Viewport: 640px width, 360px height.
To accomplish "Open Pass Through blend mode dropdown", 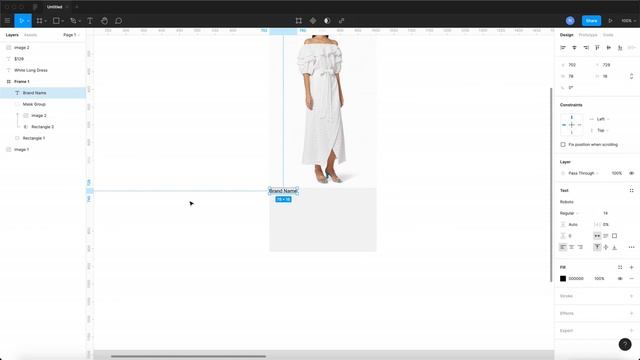I will click(x=583, y=173).
